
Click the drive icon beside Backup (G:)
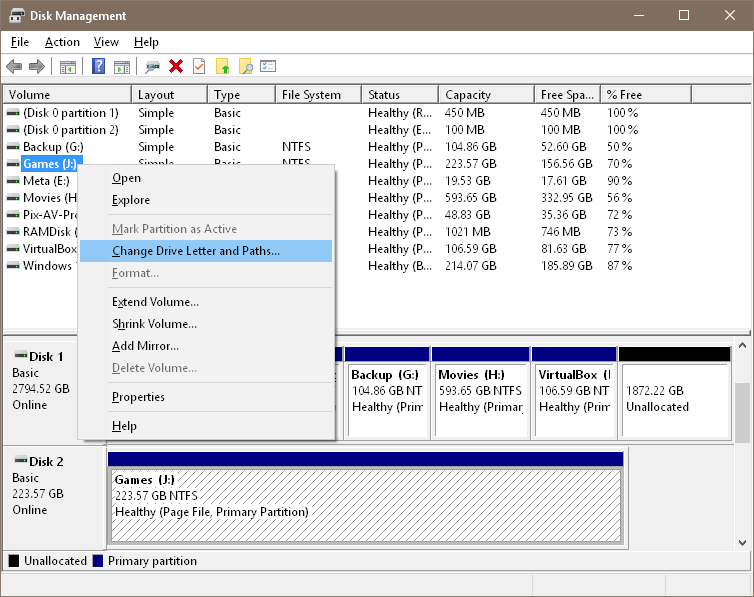point(13,147)
